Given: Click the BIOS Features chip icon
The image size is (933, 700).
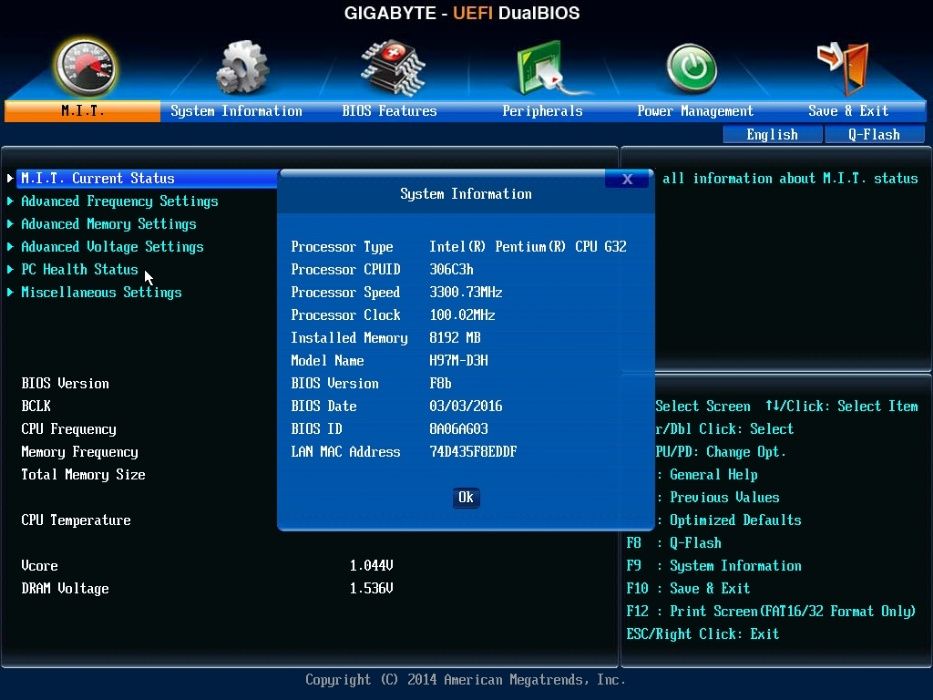Looking at the screenshot, I should (393, 67).
